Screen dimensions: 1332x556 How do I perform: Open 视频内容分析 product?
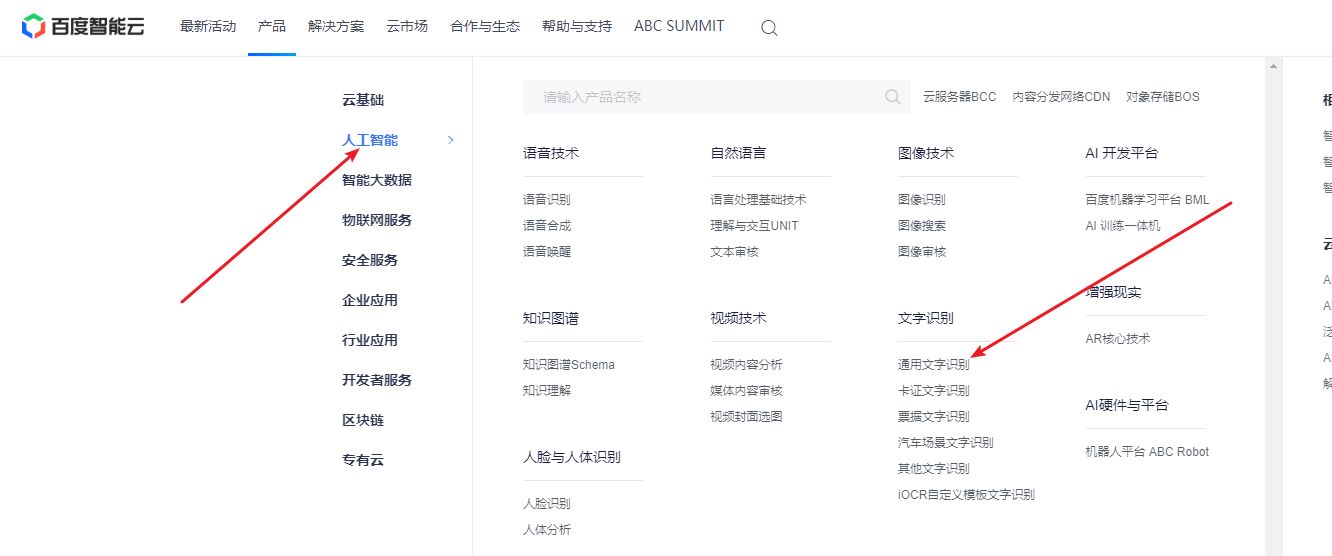(x=746, y=365)
